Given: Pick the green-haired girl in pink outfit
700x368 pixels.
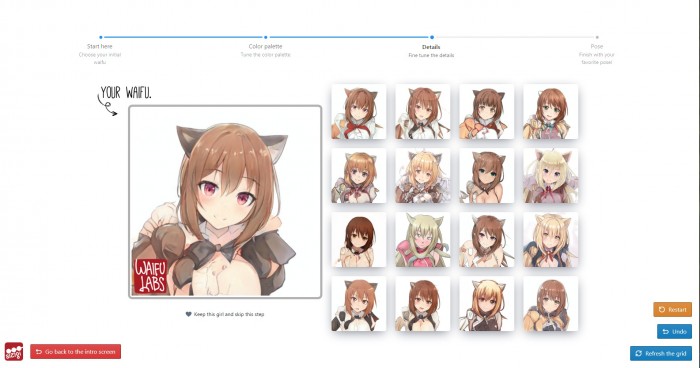Looking at the screenshot, I should pyautogui.click(x=423, y=240).
